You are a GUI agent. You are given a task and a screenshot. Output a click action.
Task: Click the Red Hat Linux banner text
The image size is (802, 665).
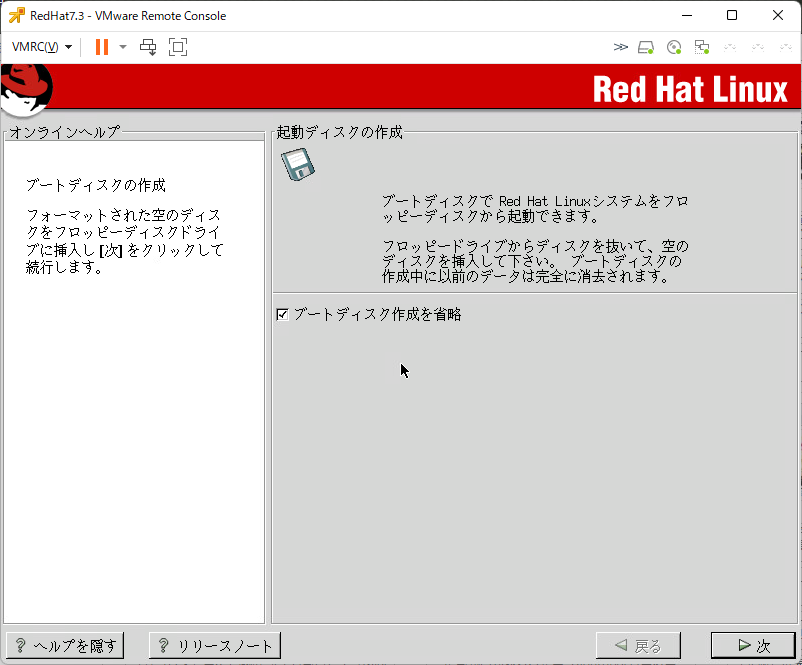690,89
